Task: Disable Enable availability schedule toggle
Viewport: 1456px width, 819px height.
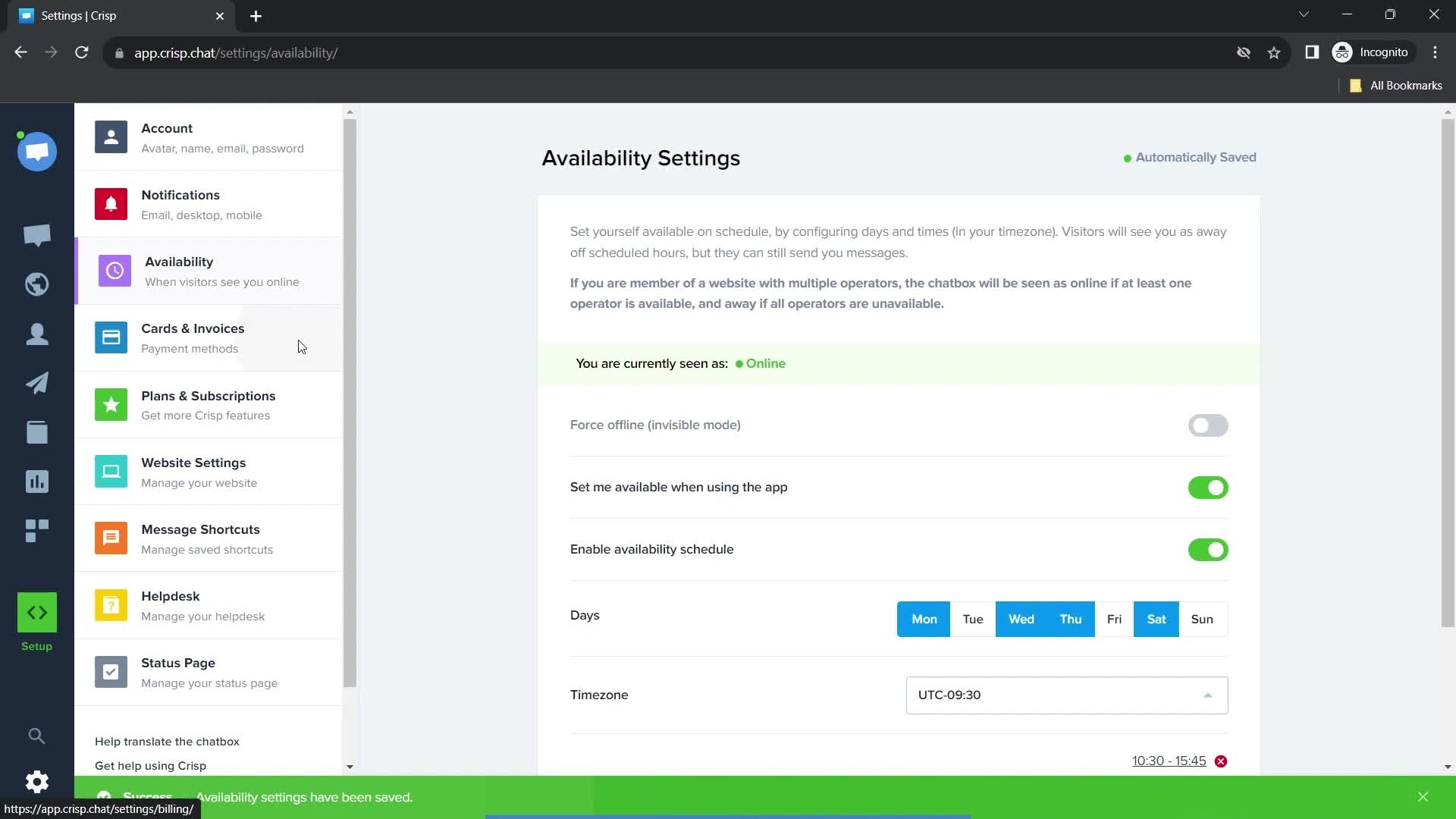Action: click(x=1209, y=549)
